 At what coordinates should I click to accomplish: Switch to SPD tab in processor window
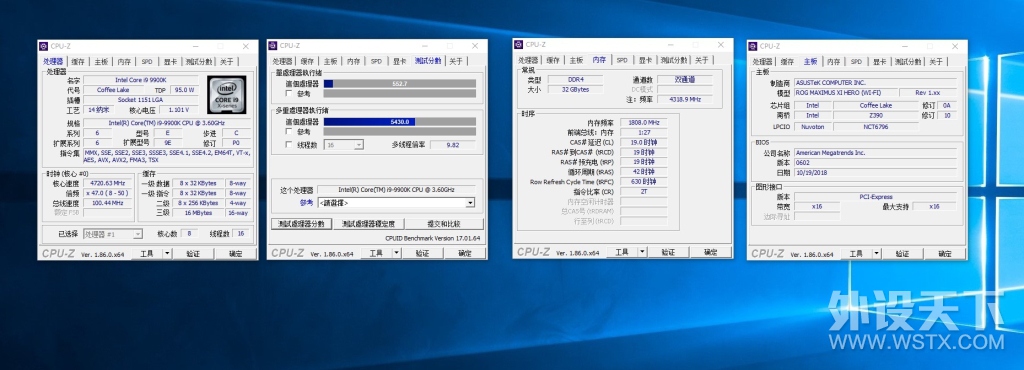coord(147,62)
